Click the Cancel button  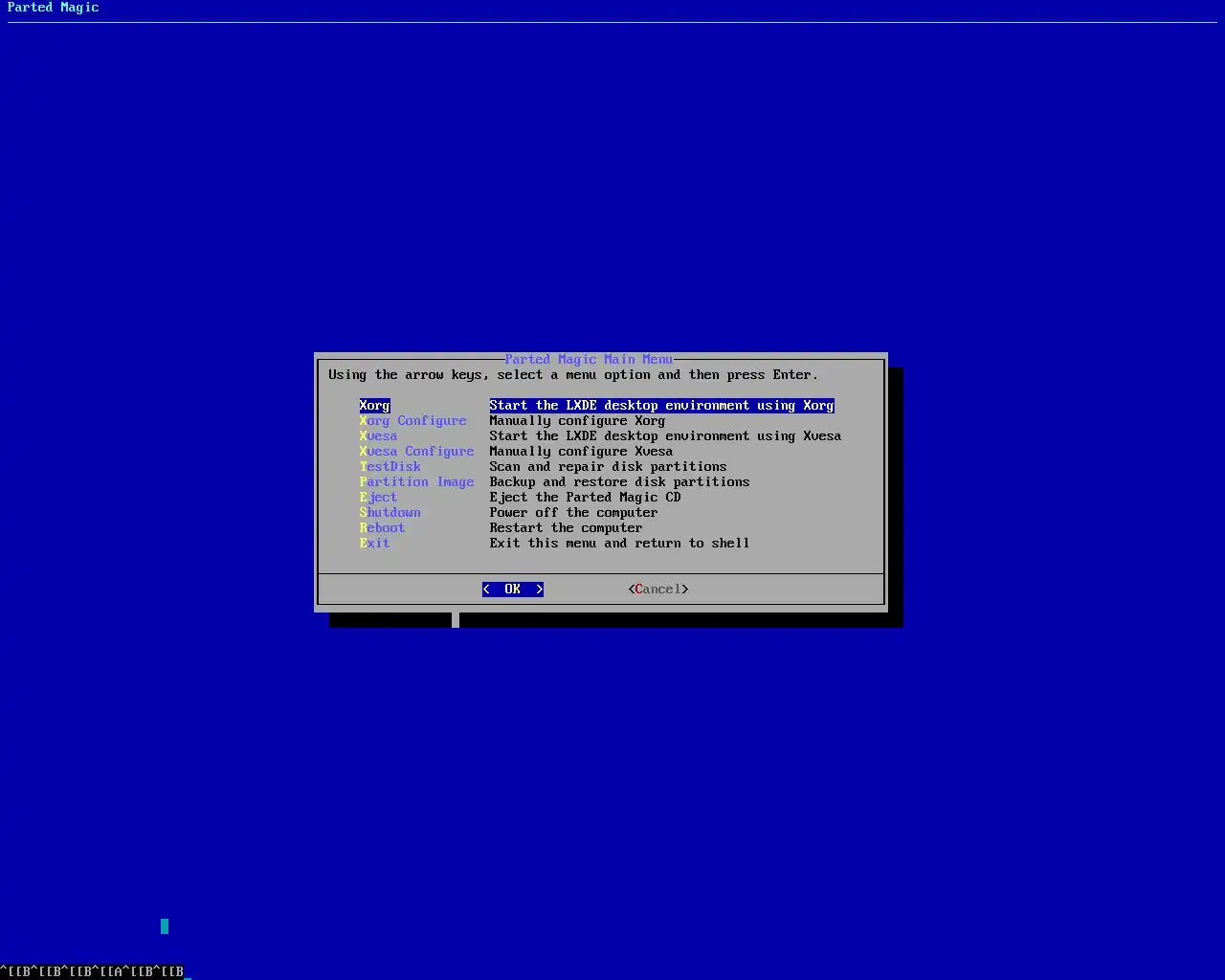tap(658, 590)
